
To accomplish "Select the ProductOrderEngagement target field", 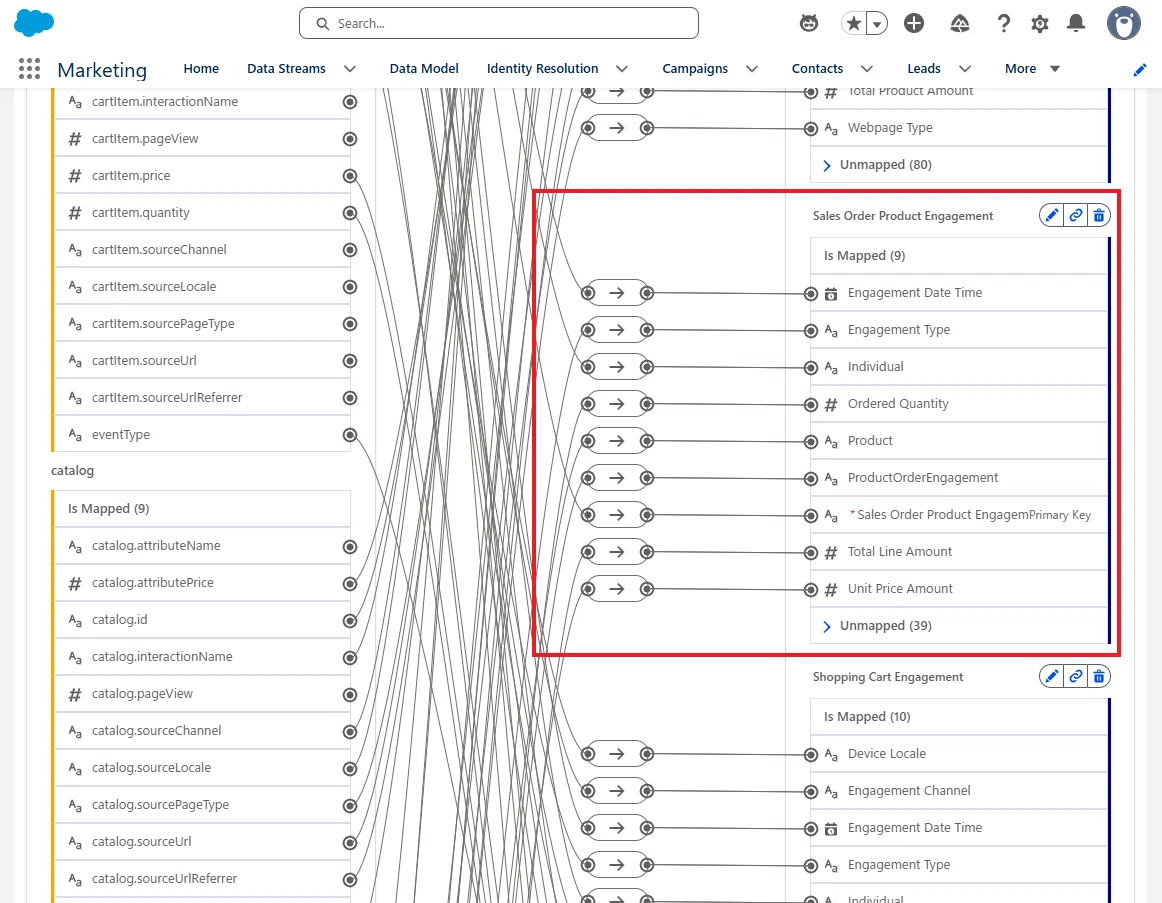I will coord(958,478).
